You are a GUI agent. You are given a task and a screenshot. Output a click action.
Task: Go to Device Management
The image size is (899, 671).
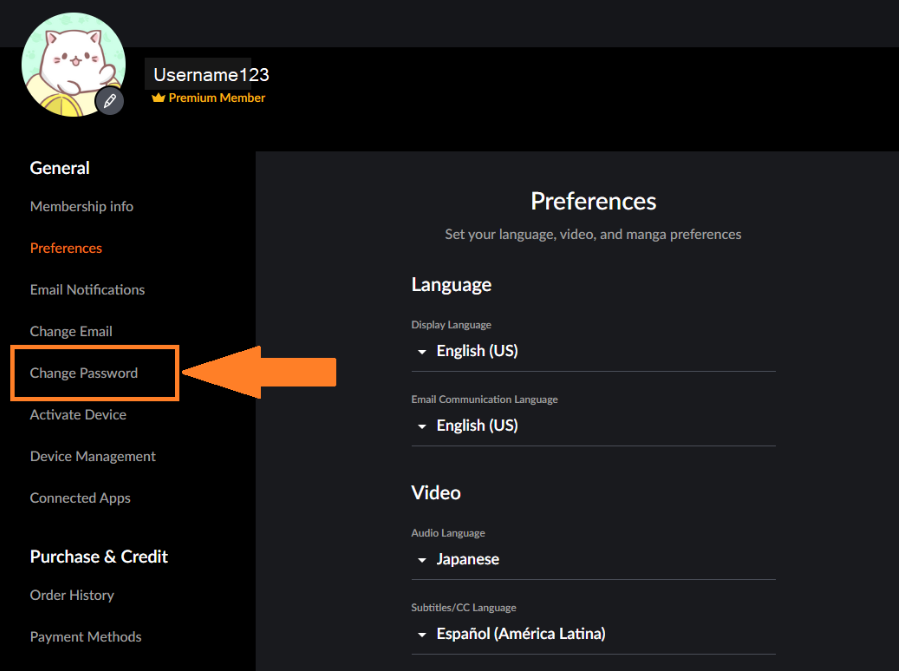coord(93,456)
